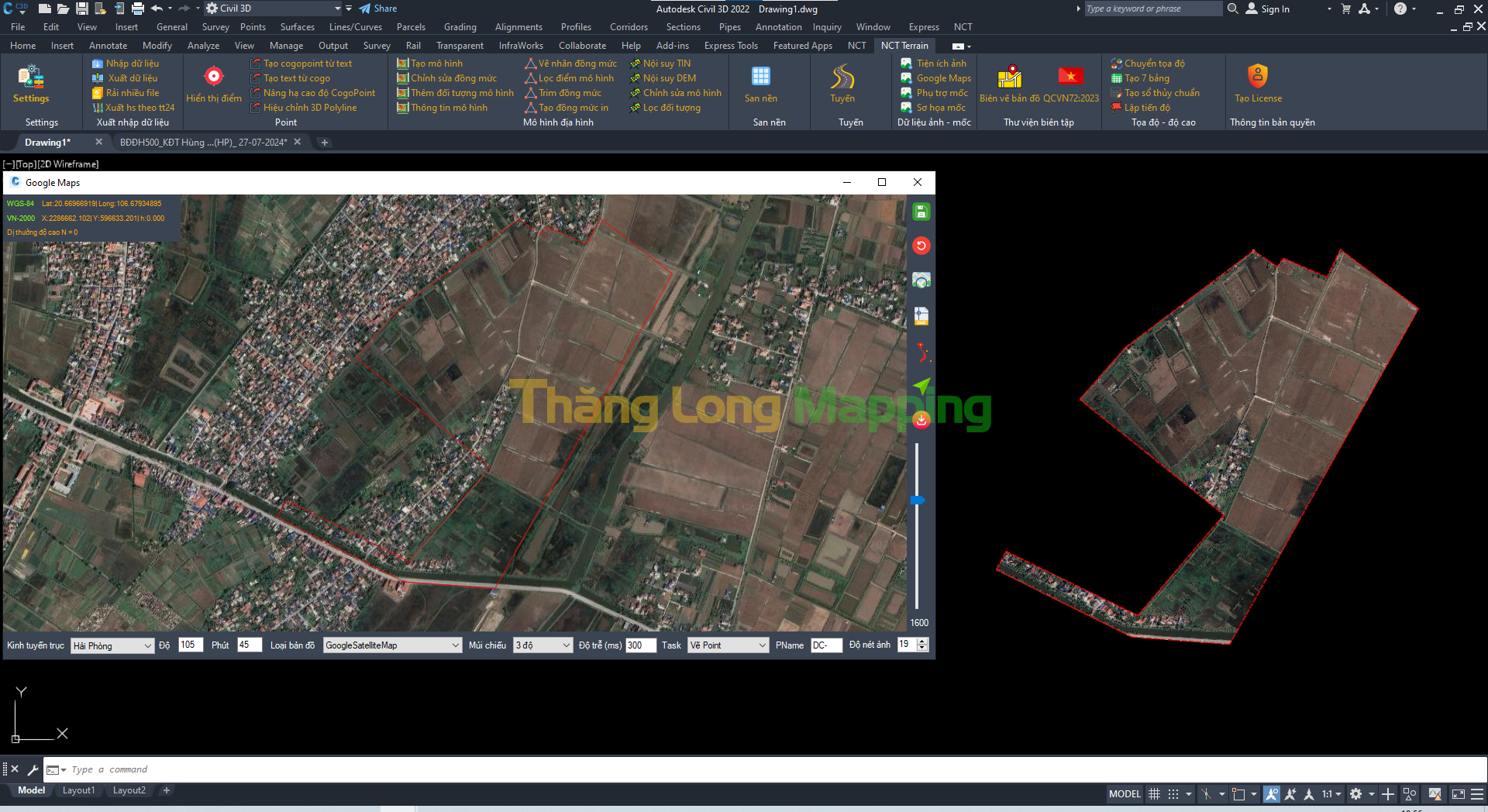The image size is (1488, 812).
Task: Toggle the drawing grid display in status bar
Action: tap(1154, 794)
